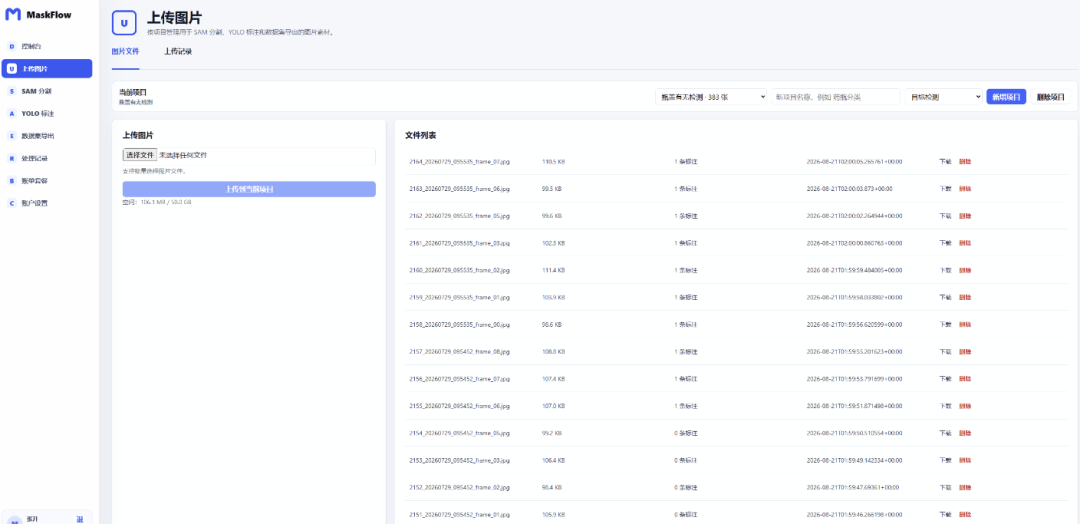
Task: Delete file 2153 frame_03.jpg
Action: [x=964, y=461]
